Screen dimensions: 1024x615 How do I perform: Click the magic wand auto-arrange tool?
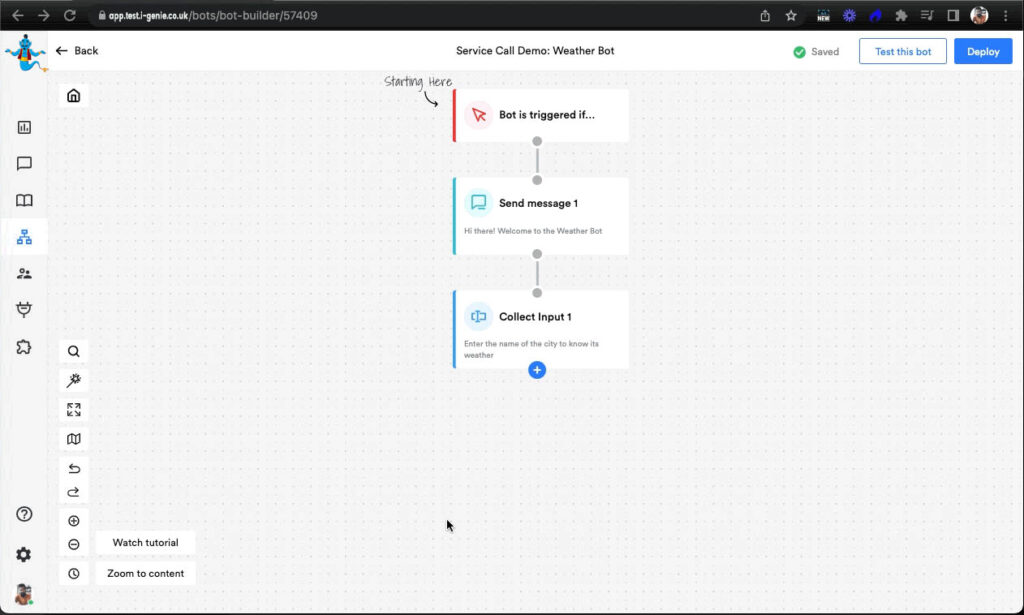[x=74, y=380]
